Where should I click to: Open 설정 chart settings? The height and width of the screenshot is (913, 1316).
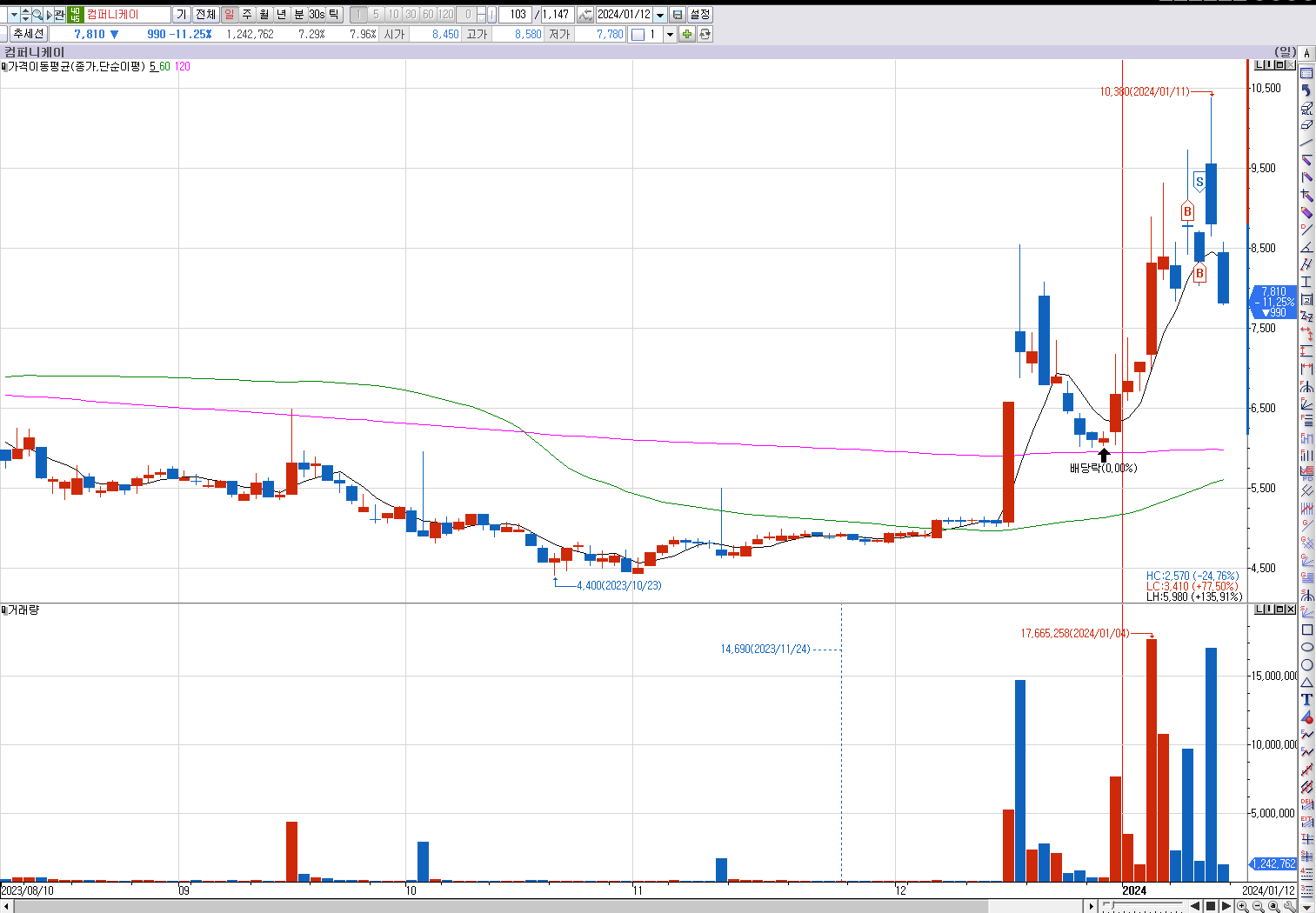[699, 15]
